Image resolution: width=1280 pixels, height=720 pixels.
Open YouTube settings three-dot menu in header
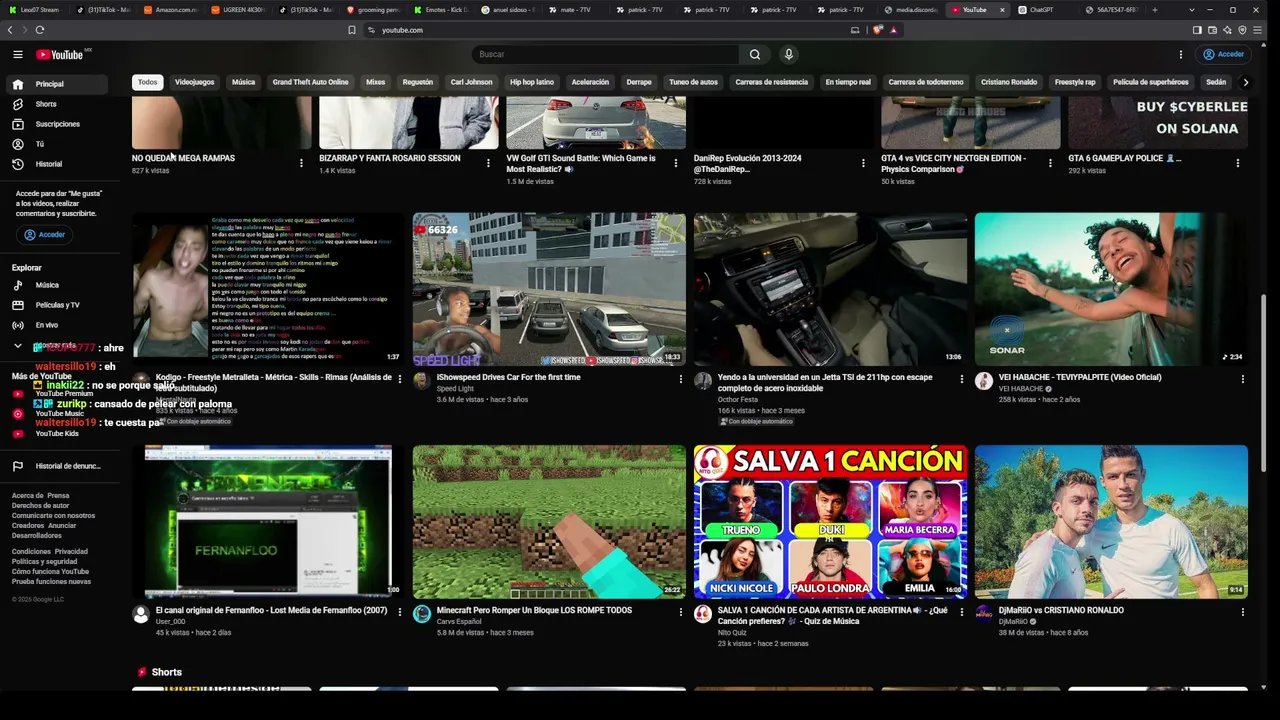(x=1181, y=54)
